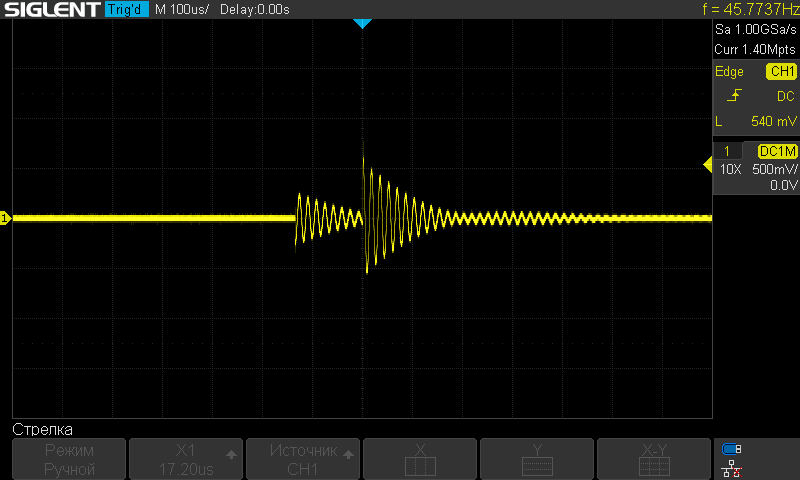Click the USB connection status icon
Viewport: 800px width, 480px height.
(x=733, y=449)
